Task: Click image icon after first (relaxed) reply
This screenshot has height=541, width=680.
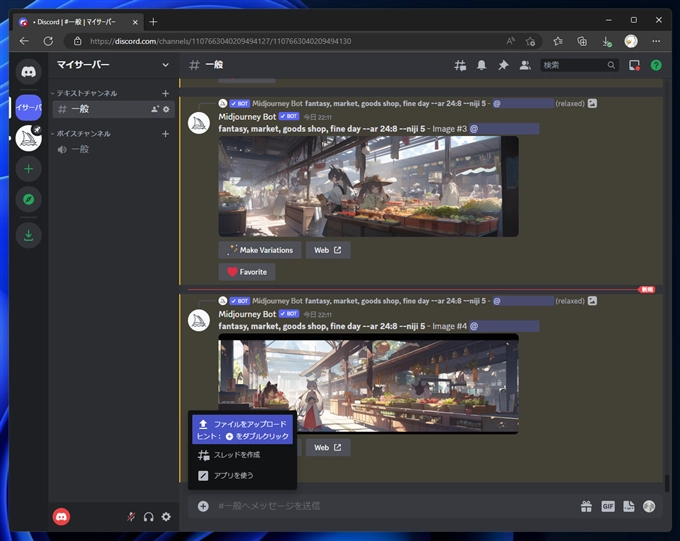Action: pyautogui.click(x=592, y=103)
